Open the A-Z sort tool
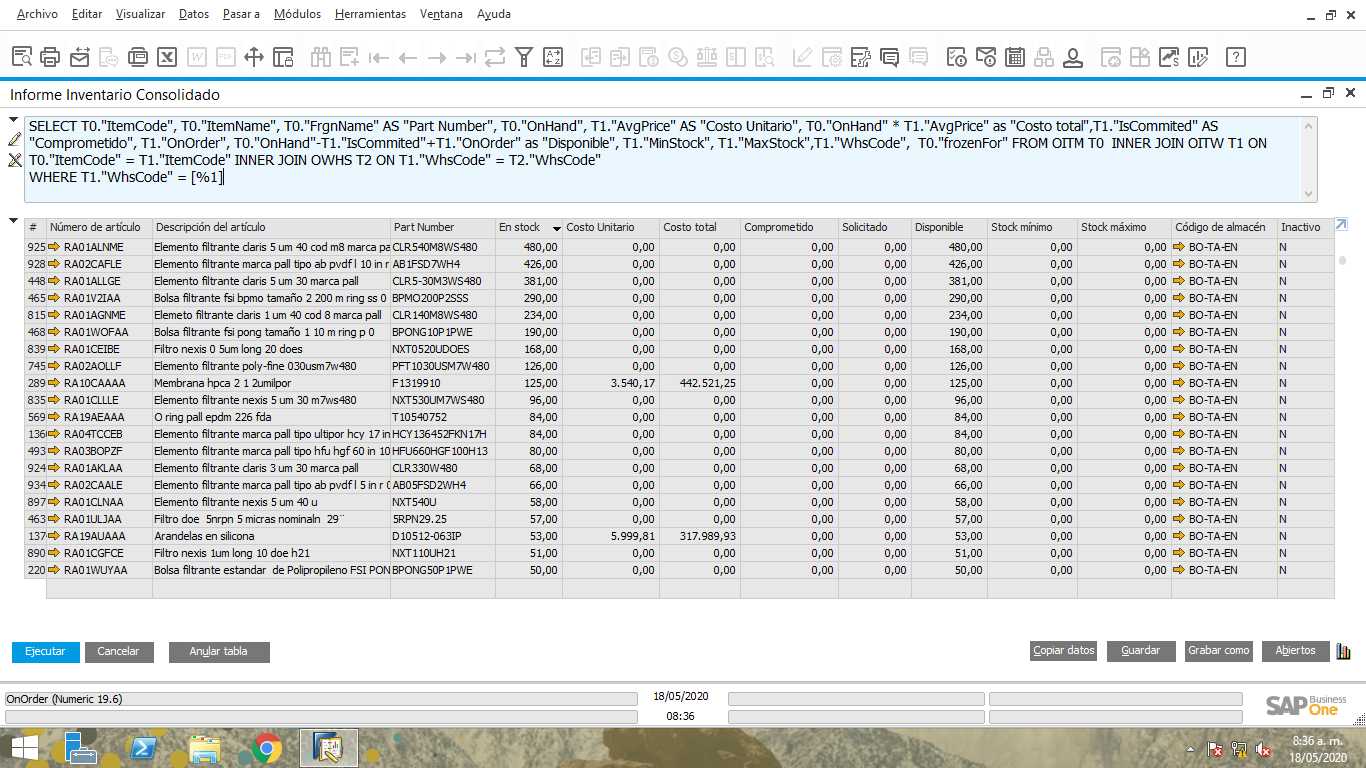 pyautogui.click(x=553, y=57)
